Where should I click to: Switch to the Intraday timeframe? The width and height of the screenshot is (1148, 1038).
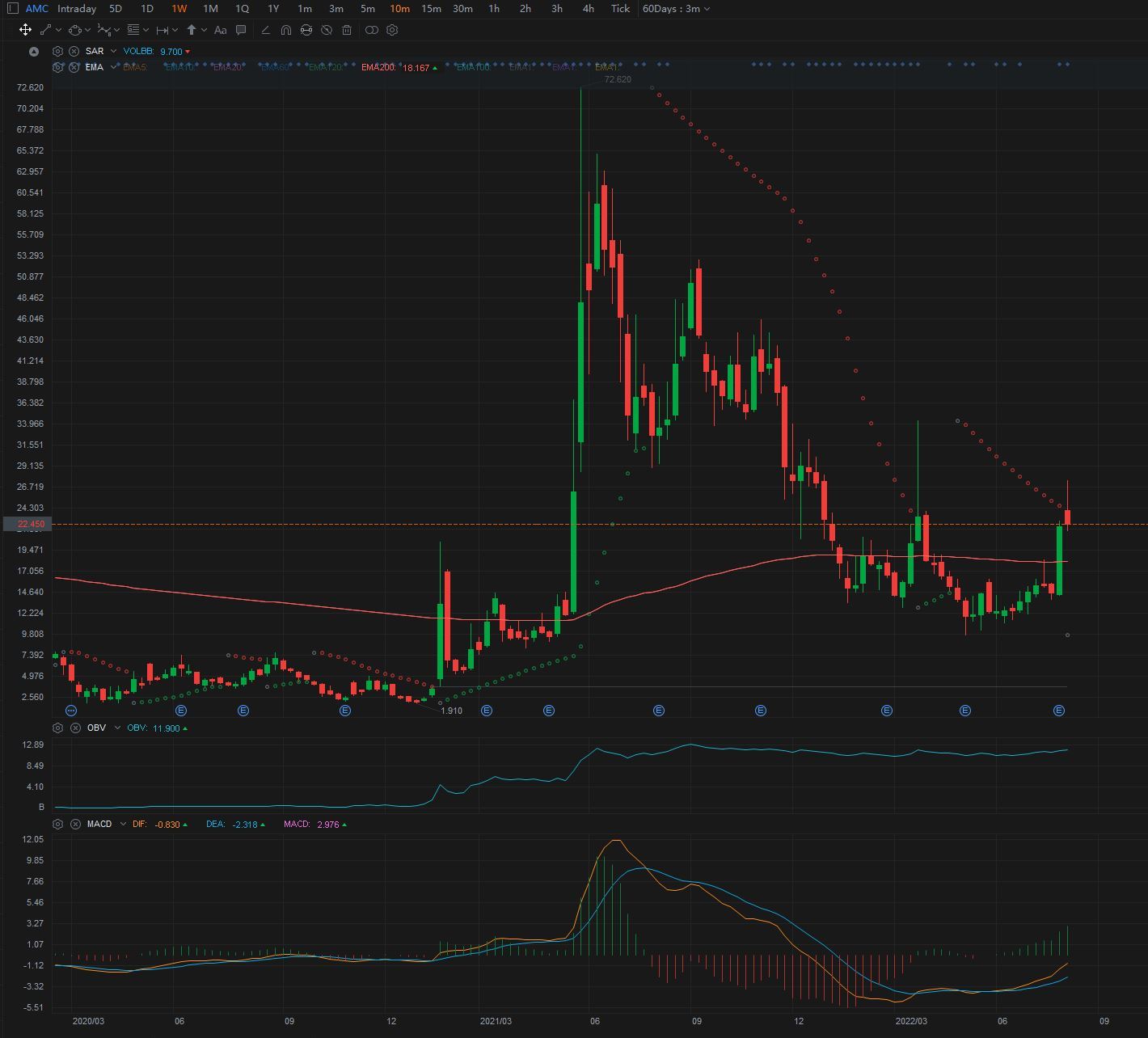click(77, 8)
